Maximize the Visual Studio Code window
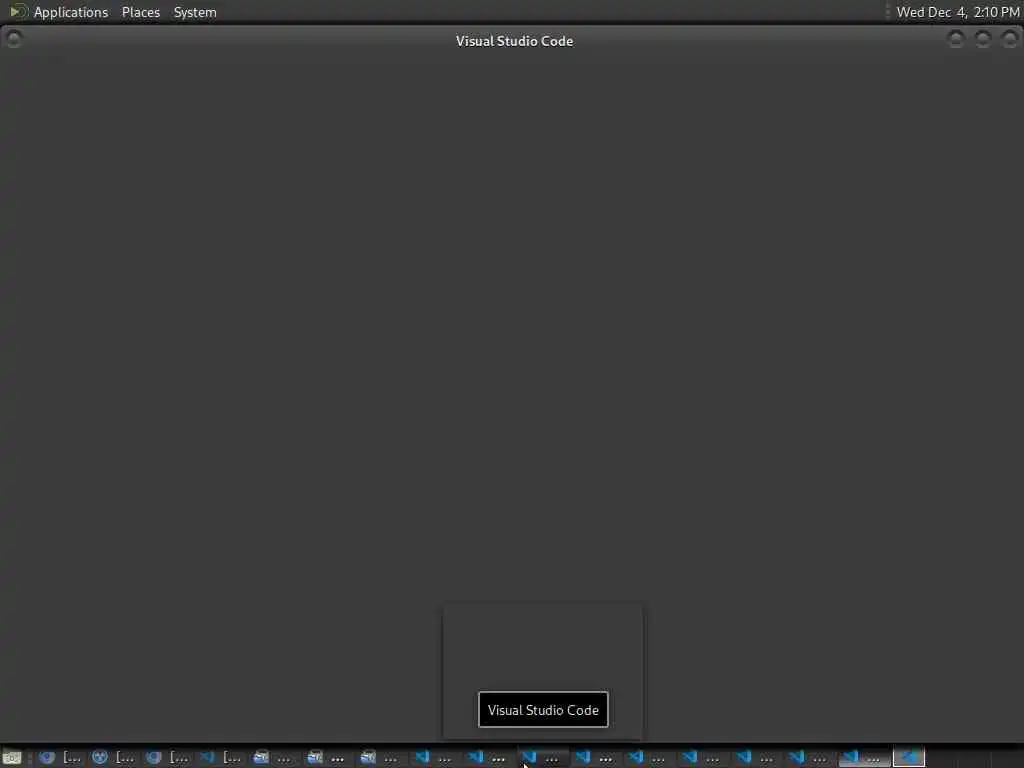 983,39
